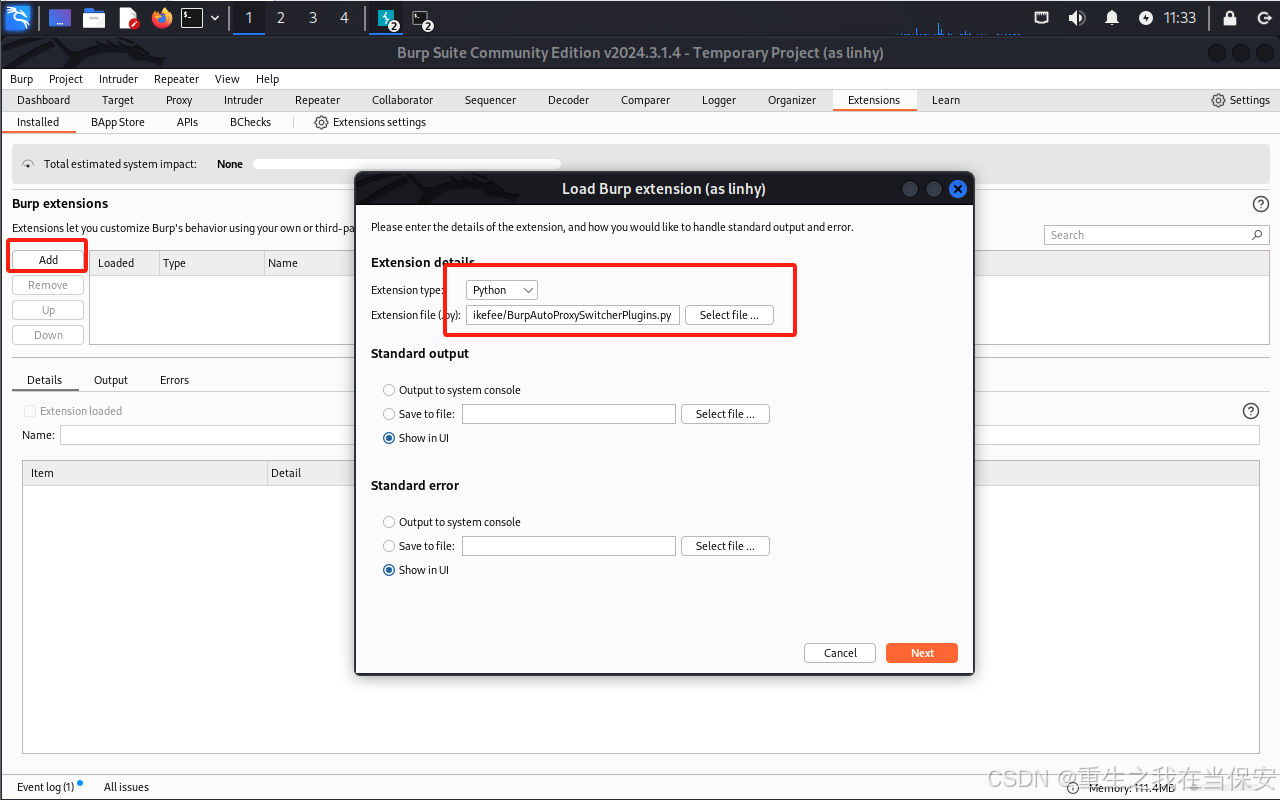This screenshot has height=800, width=1280.
Task: Switch to the Errors tab in details pane
Action: pos(174,380)
